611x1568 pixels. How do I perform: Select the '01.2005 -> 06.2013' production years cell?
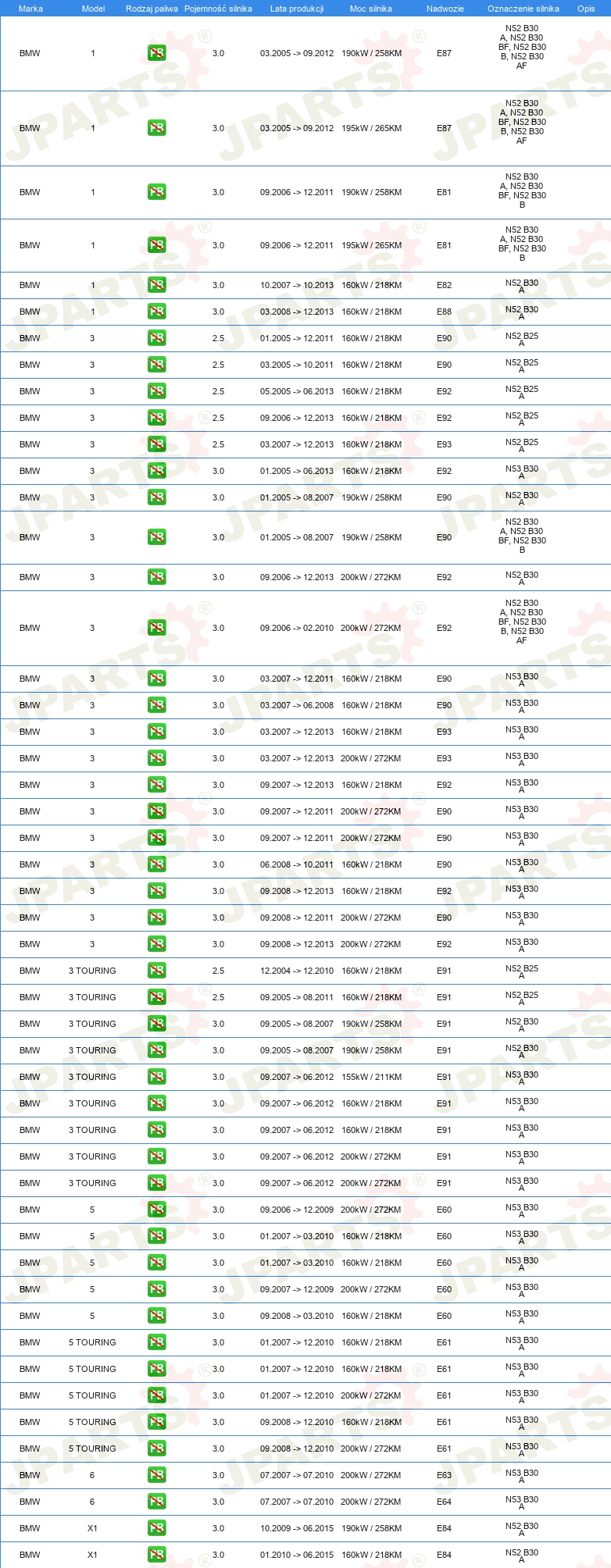tap(297, 471)
